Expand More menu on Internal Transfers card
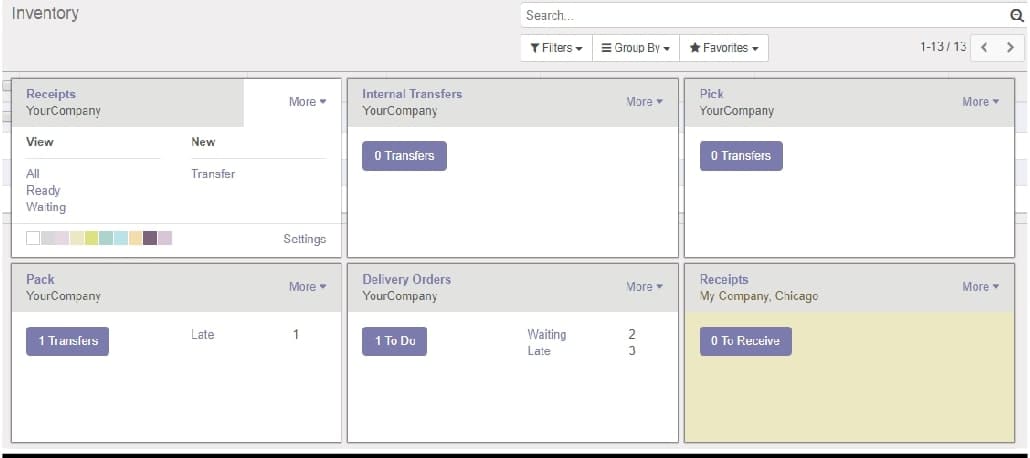1030x458 pixels. pos(644,102)
